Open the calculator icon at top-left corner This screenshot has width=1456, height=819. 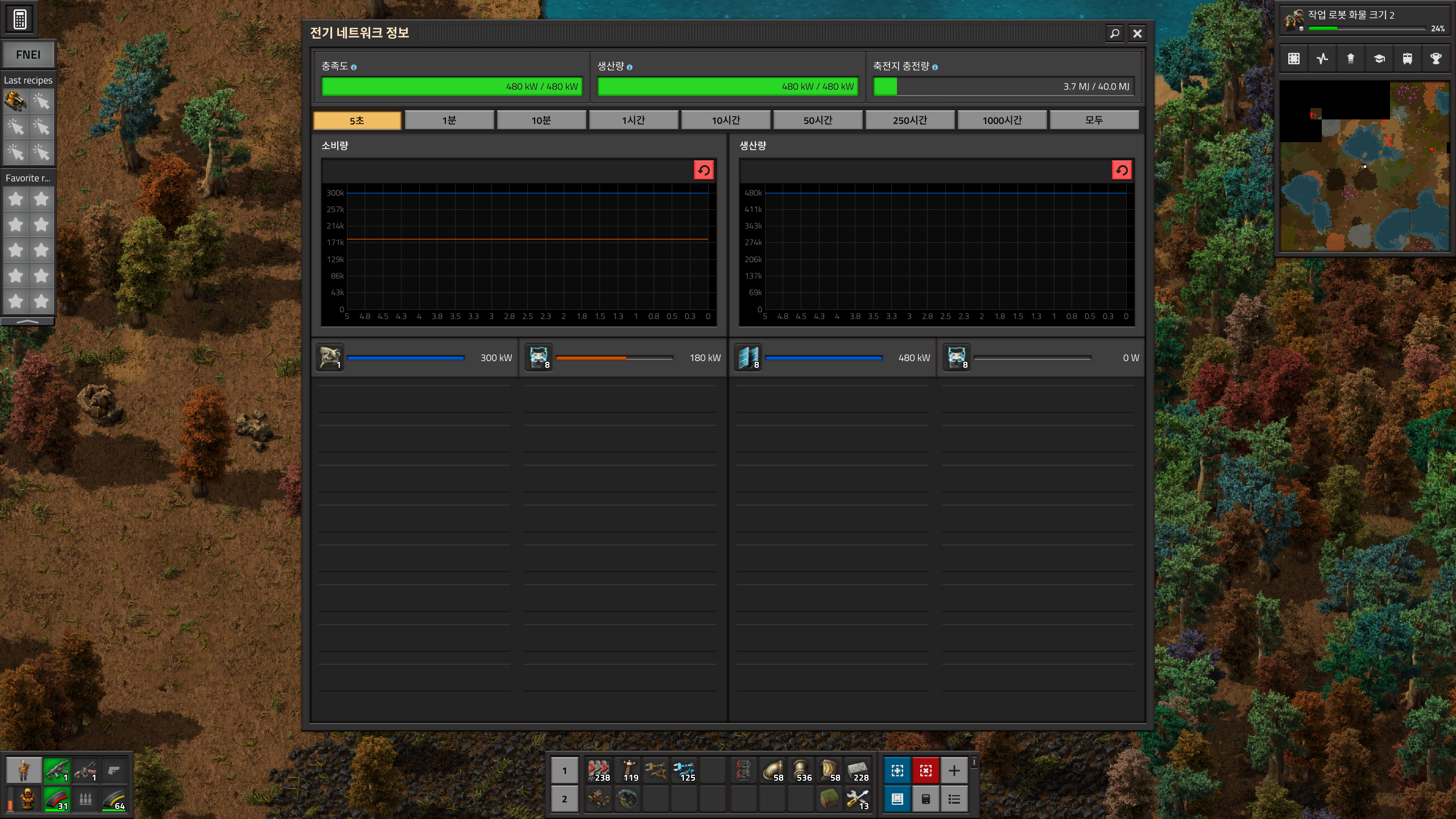tap(20, 19)
